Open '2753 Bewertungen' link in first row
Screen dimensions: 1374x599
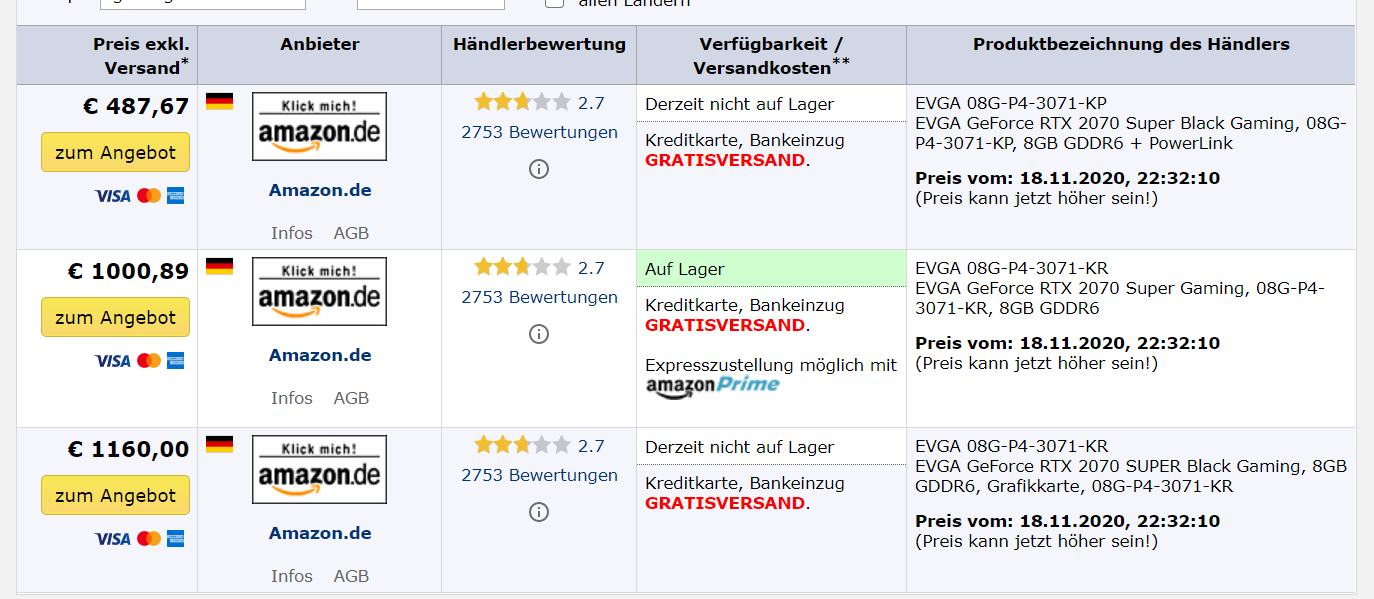click(539, 132)
